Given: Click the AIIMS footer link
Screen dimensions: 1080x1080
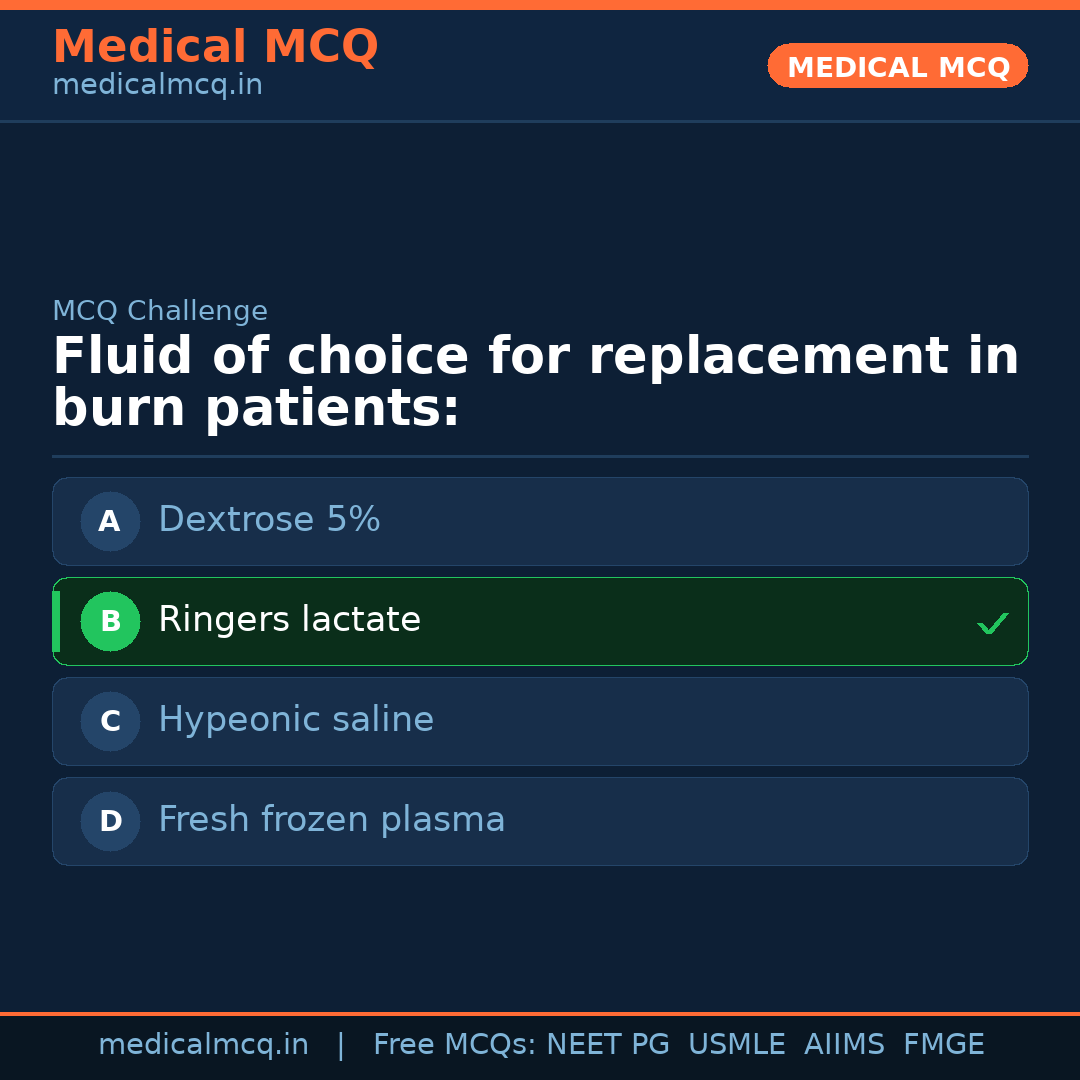Looking at the screenshot, I should pyautogui.click(x=845, y=1044).
